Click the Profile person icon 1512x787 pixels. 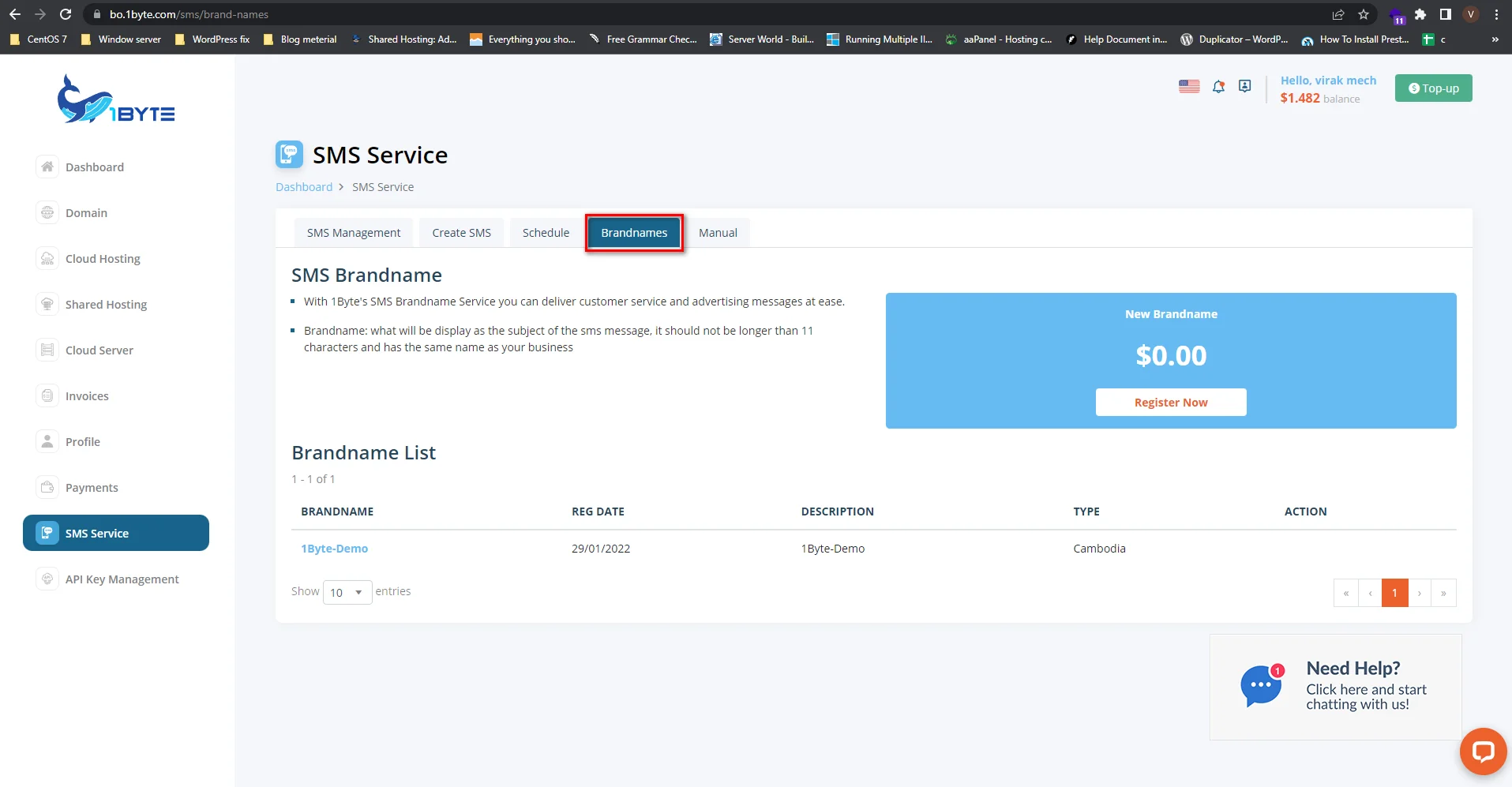coord(47,441)
